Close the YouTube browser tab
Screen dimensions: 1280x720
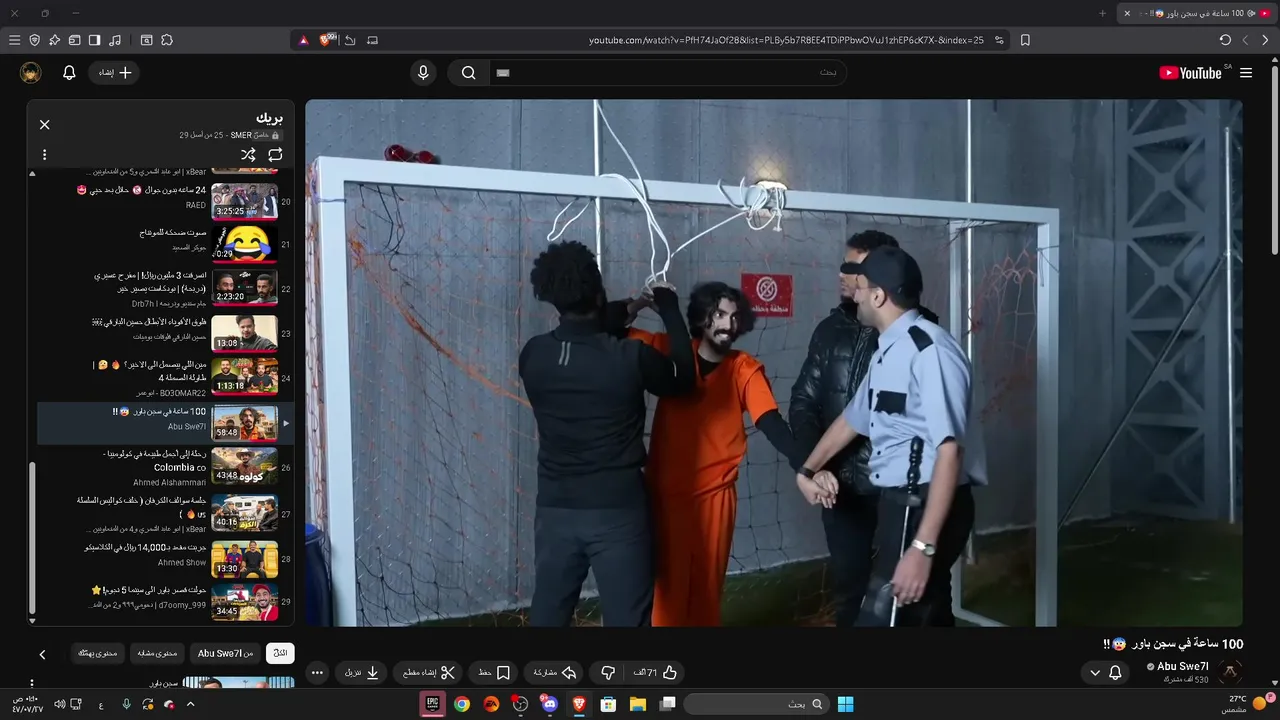click(1127, 13)
